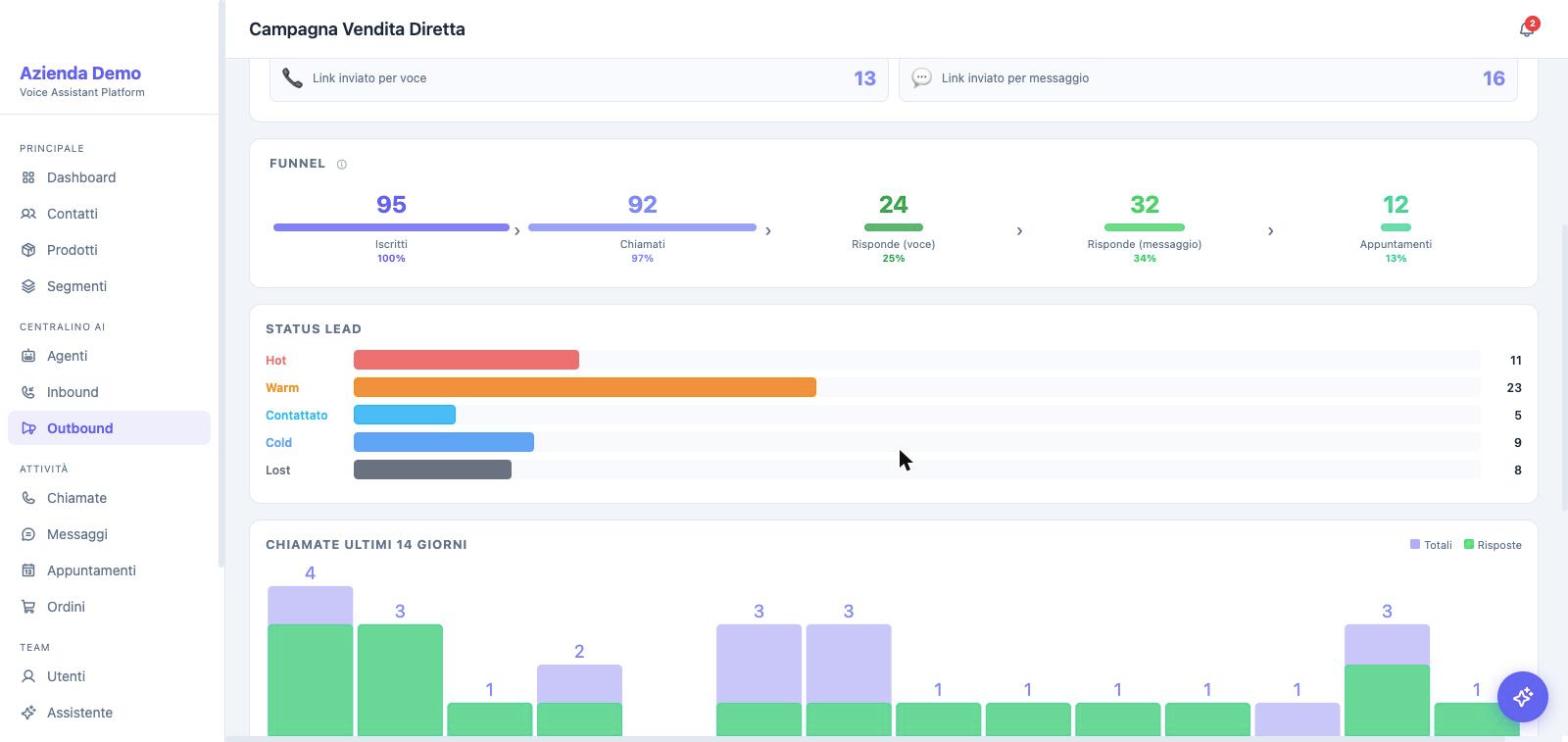Click the Dashboard grid icon

28,177
